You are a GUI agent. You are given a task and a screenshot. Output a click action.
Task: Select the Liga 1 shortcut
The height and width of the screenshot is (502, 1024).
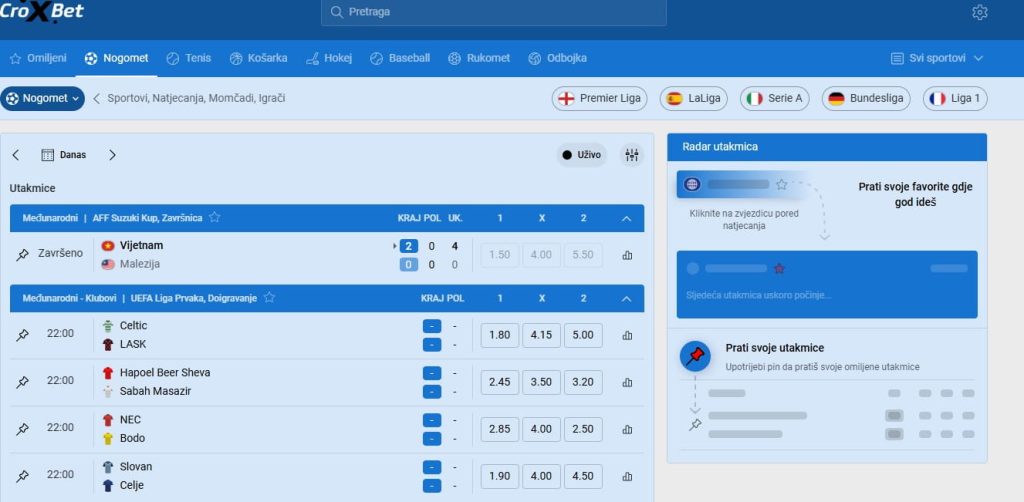(955, 99)
